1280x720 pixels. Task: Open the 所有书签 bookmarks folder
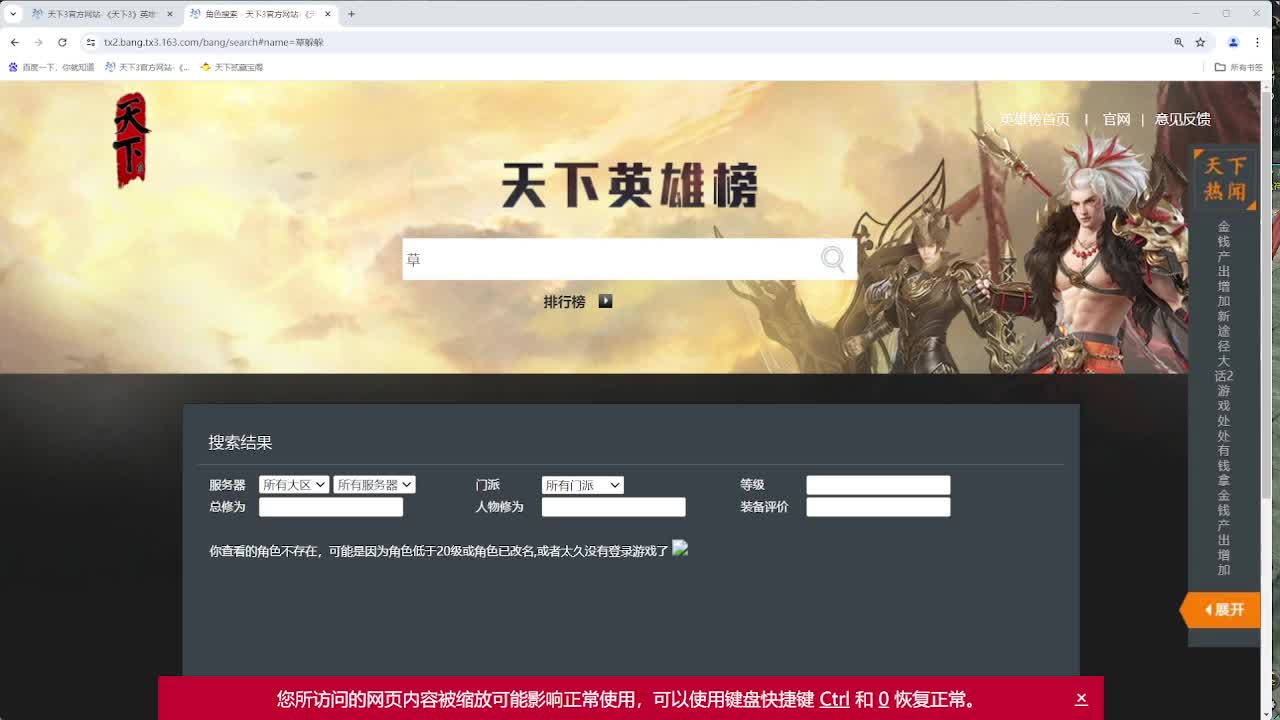(x=1239, y=67)
